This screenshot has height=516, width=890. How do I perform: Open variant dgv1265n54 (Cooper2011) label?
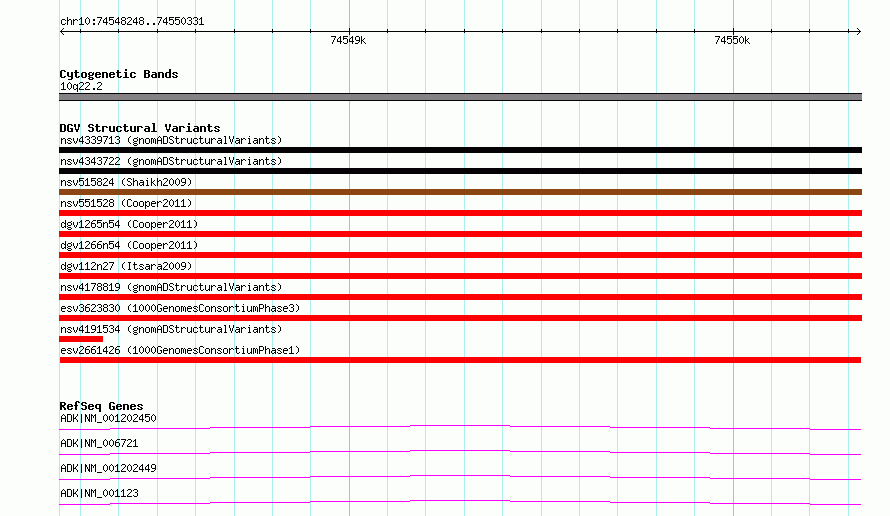point(129,224)
